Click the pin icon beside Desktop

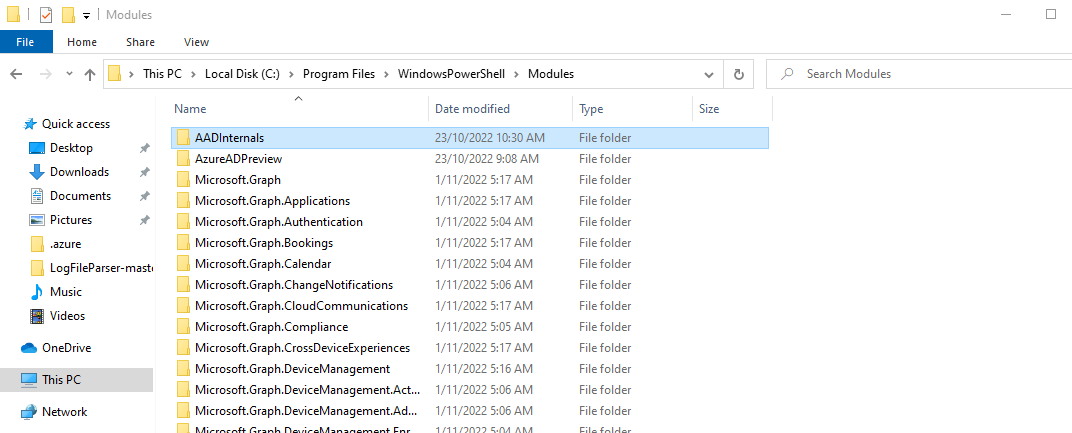[x=144, y=148]
